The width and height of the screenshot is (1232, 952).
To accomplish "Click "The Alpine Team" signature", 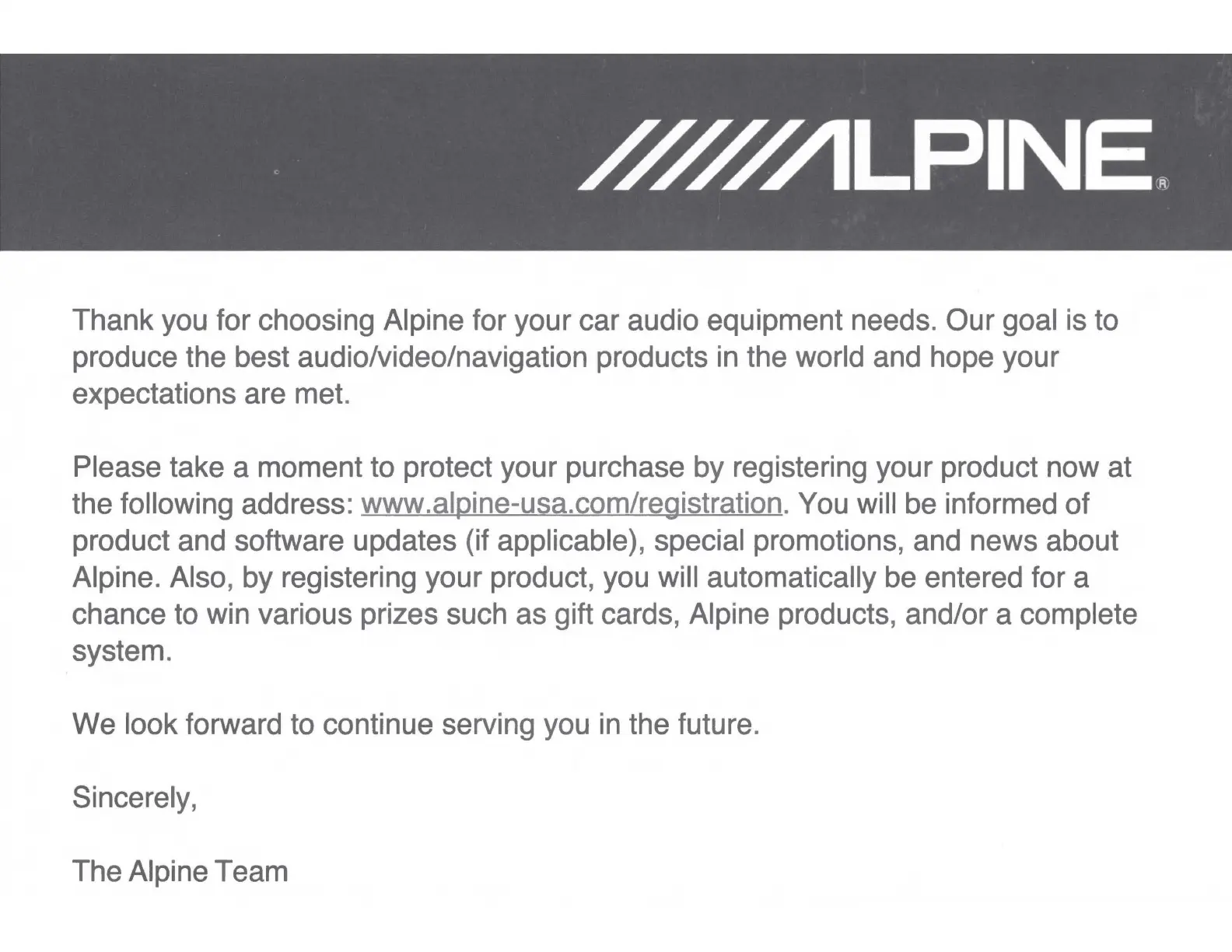I will pyautogui.click(x=180, y=871).
